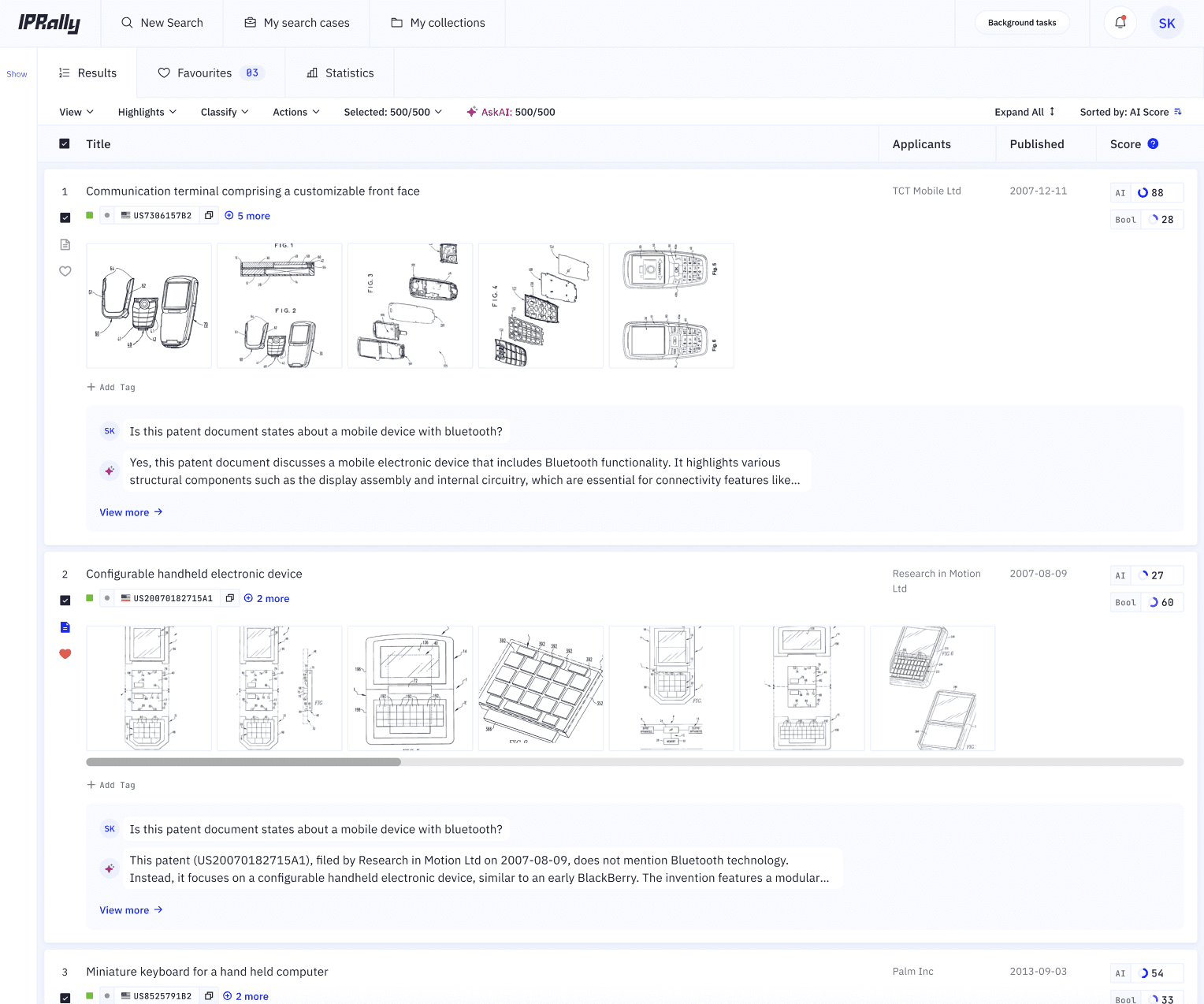This screenshot has height=1004, width=1204.
Task: Click the SK badge in result 1 question
Action: pos(110,431)
